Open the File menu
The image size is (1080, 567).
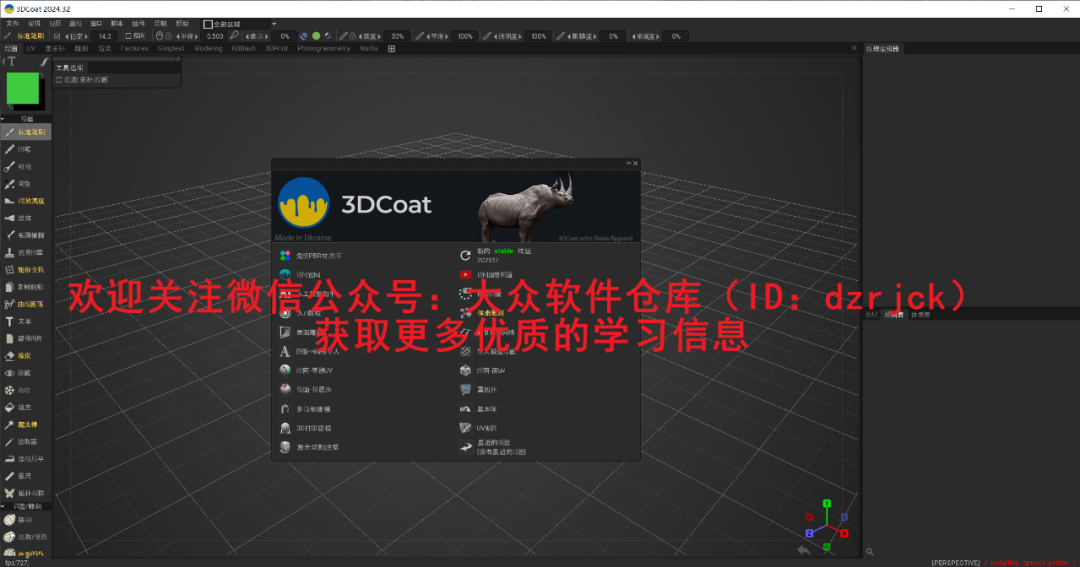coord(12,23)
